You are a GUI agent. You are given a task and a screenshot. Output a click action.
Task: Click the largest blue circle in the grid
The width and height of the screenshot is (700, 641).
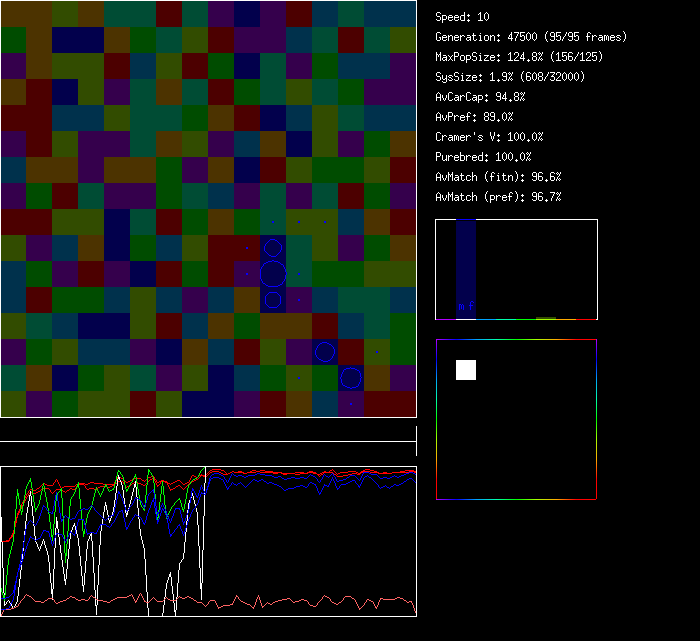273,273
